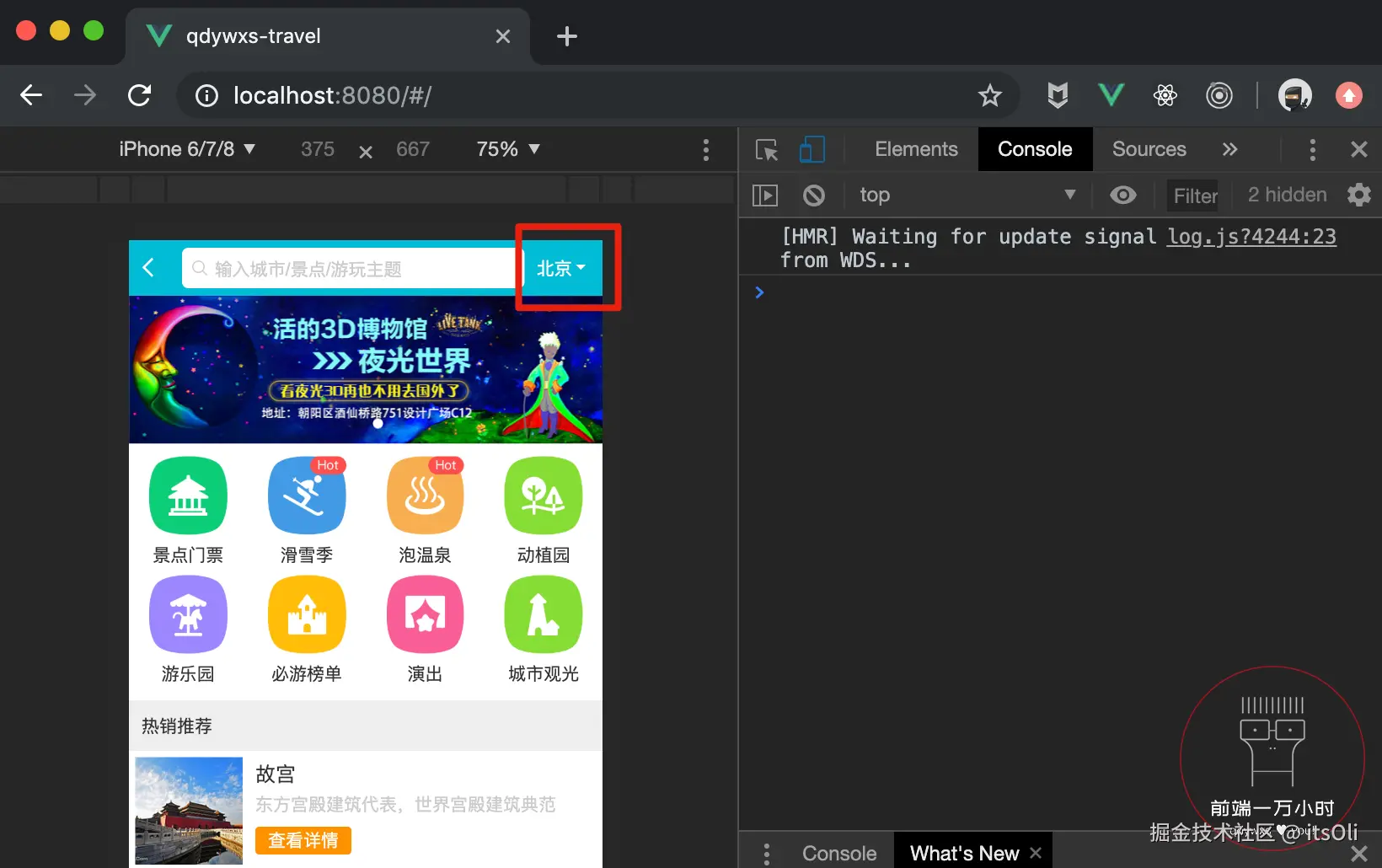Image resolution: width=1382 pixels, height=868 pixels.
Task: Close the DevTools panel
Action: tap(1358, 150)
